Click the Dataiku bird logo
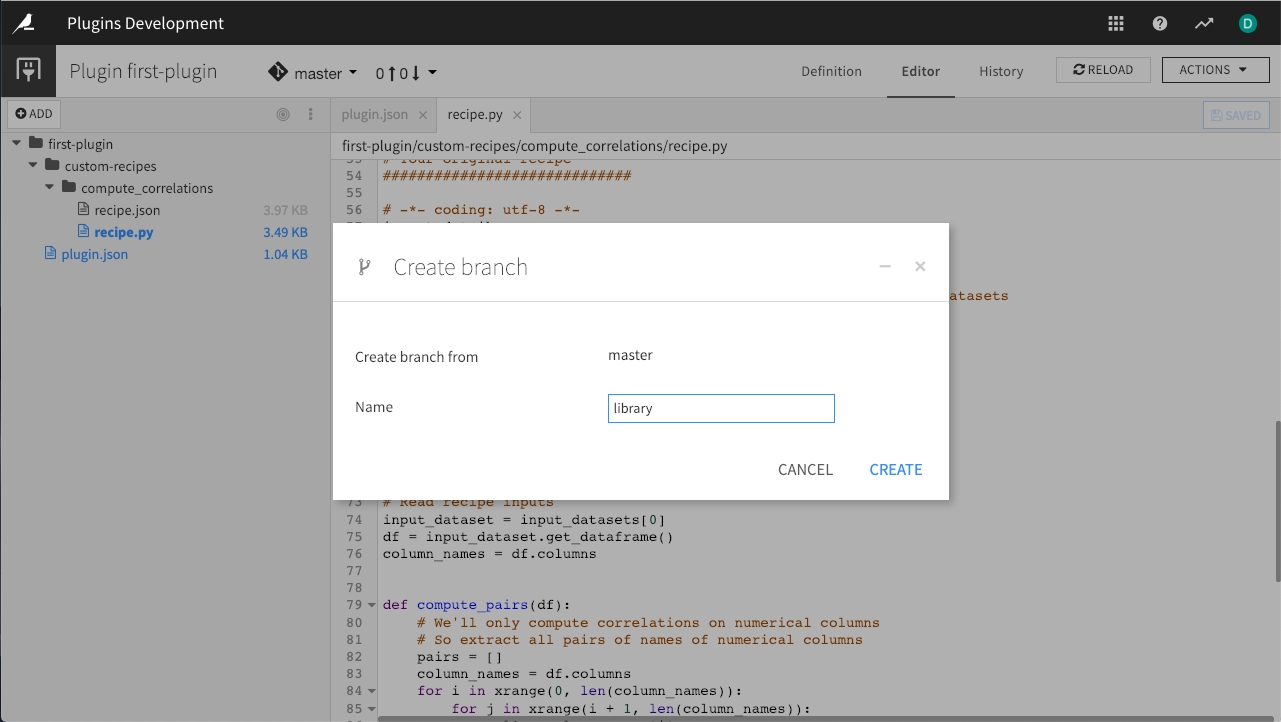The width and height of the screenshot is (1281, 722). [22, 23]
